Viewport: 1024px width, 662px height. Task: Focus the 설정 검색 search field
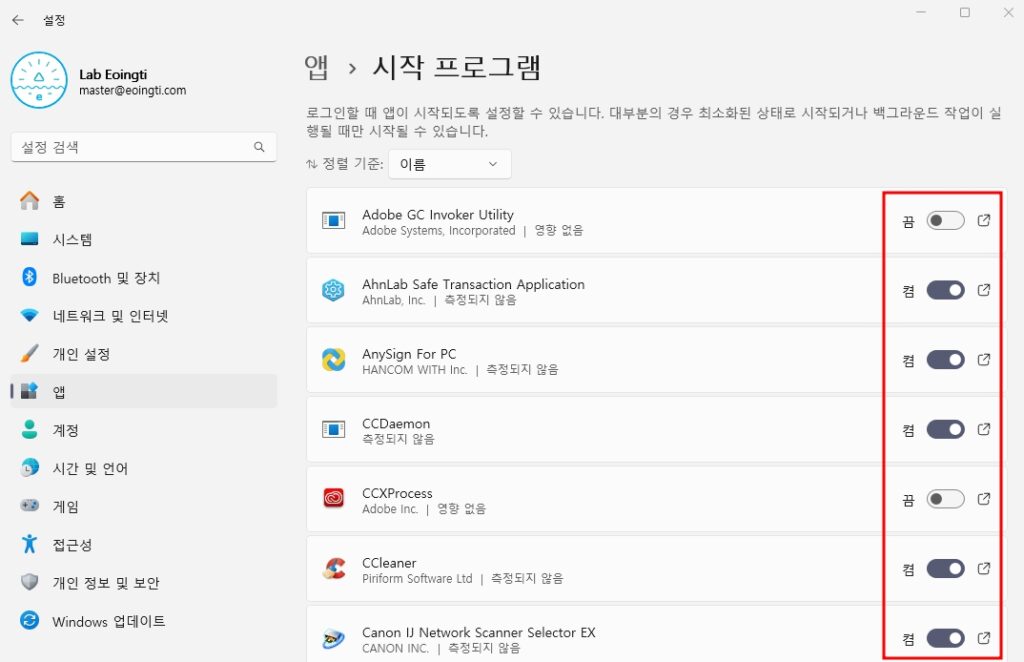pos(144,147)
